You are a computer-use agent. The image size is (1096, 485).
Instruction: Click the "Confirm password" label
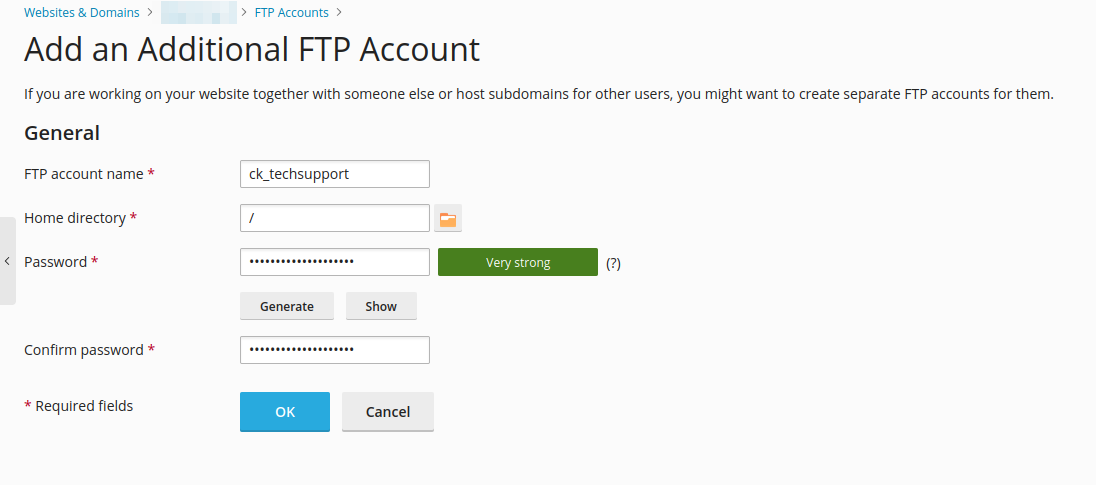(84, 350)
